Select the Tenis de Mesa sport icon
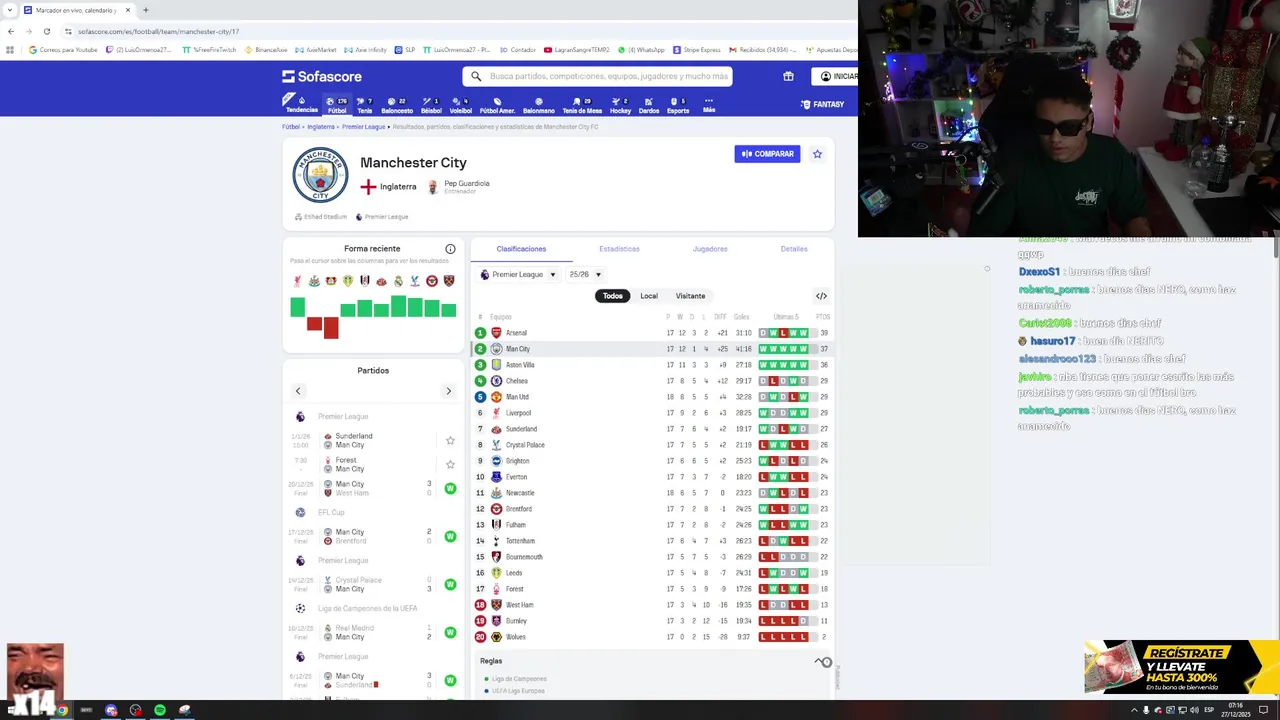 click(x=582, y=105)
